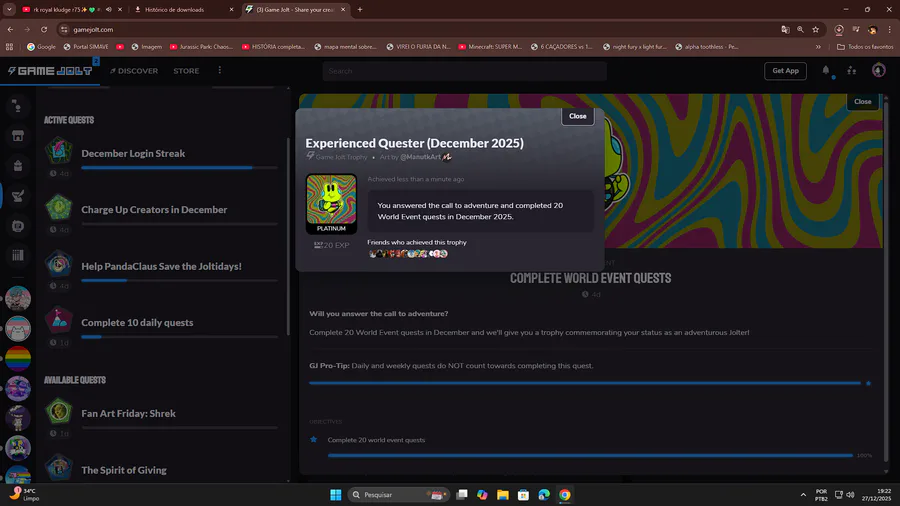The width and height of the screenshot is (900, 506).
Task: Reload the gamejolt.com page
Action: [x=44, y=29]
